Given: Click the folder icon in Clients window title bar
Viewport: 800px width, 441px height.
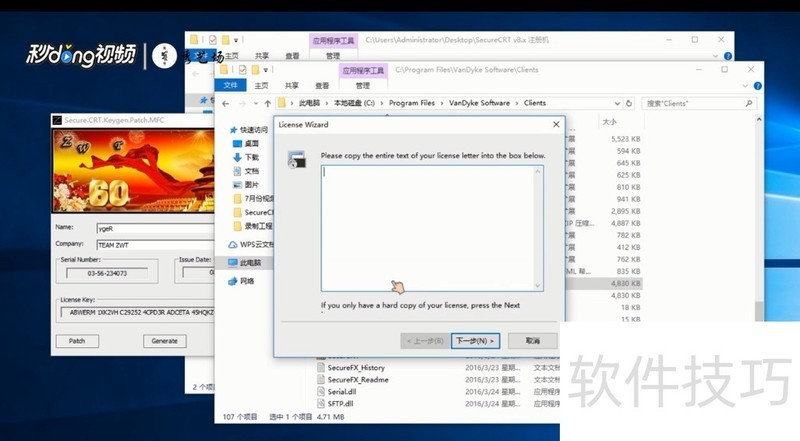Looking at the screenshot, I should click(224, 69).
